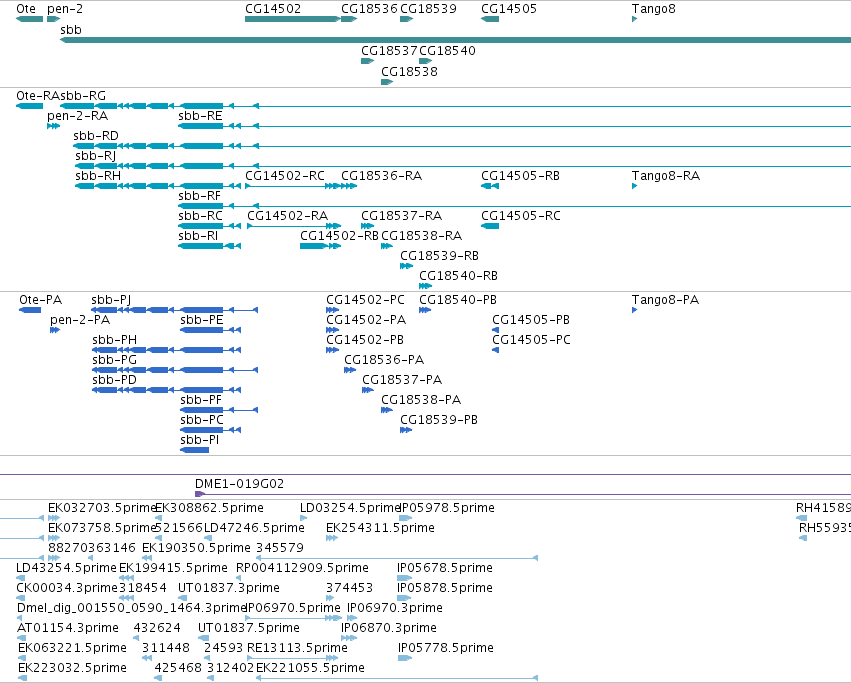Click the CG14502-RC transcript label
Image resolution: width=851 pixels, height=683 pixels.
pyautogui.click(x=285, y=176)
